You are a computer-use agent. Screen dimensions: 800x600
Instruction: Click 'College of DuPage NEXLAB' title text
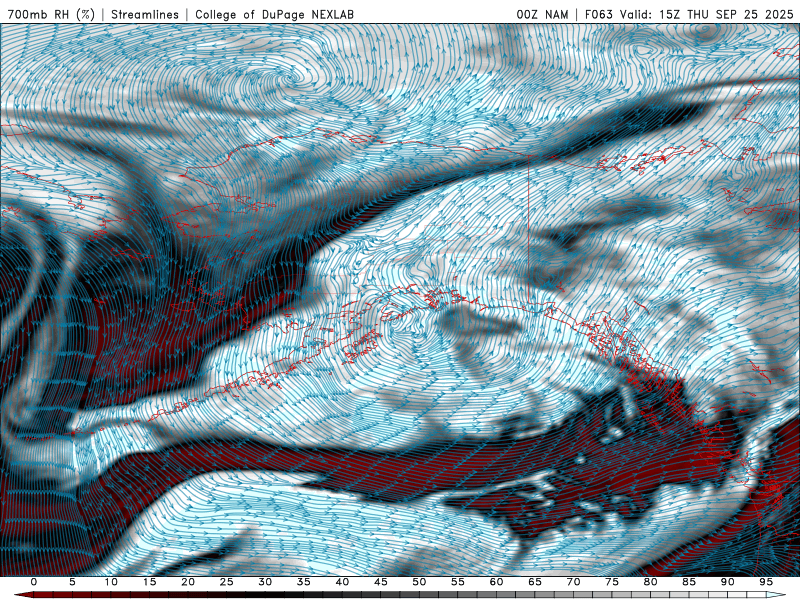pyautogui.click(x=274, y=14)
